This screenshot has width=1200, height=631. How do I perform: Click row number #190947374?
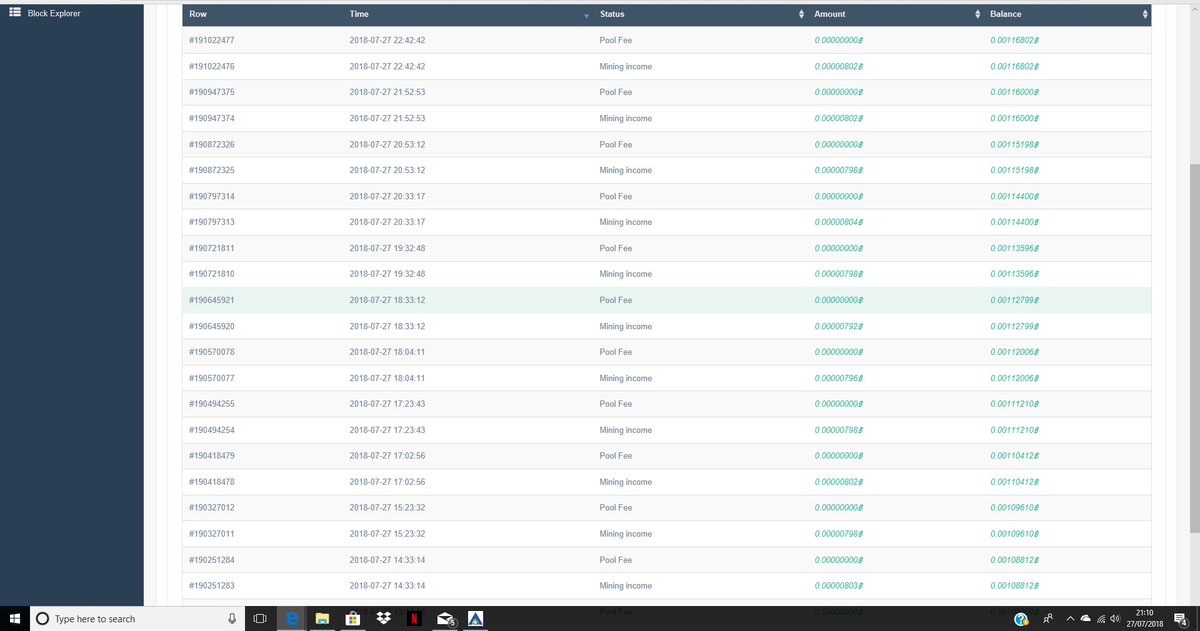[212, 118]
